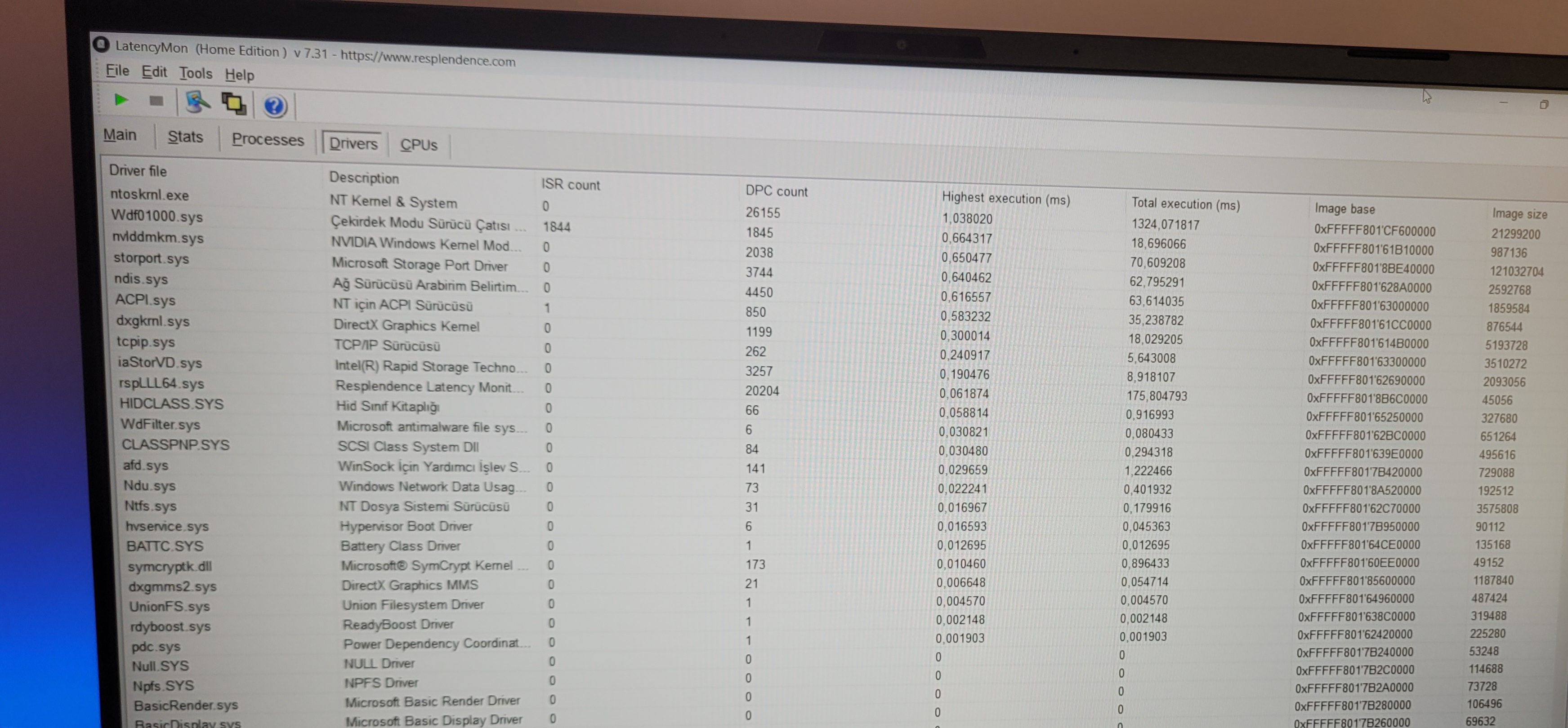
Task: Open the Tools menu
Action: click(196, 73)
